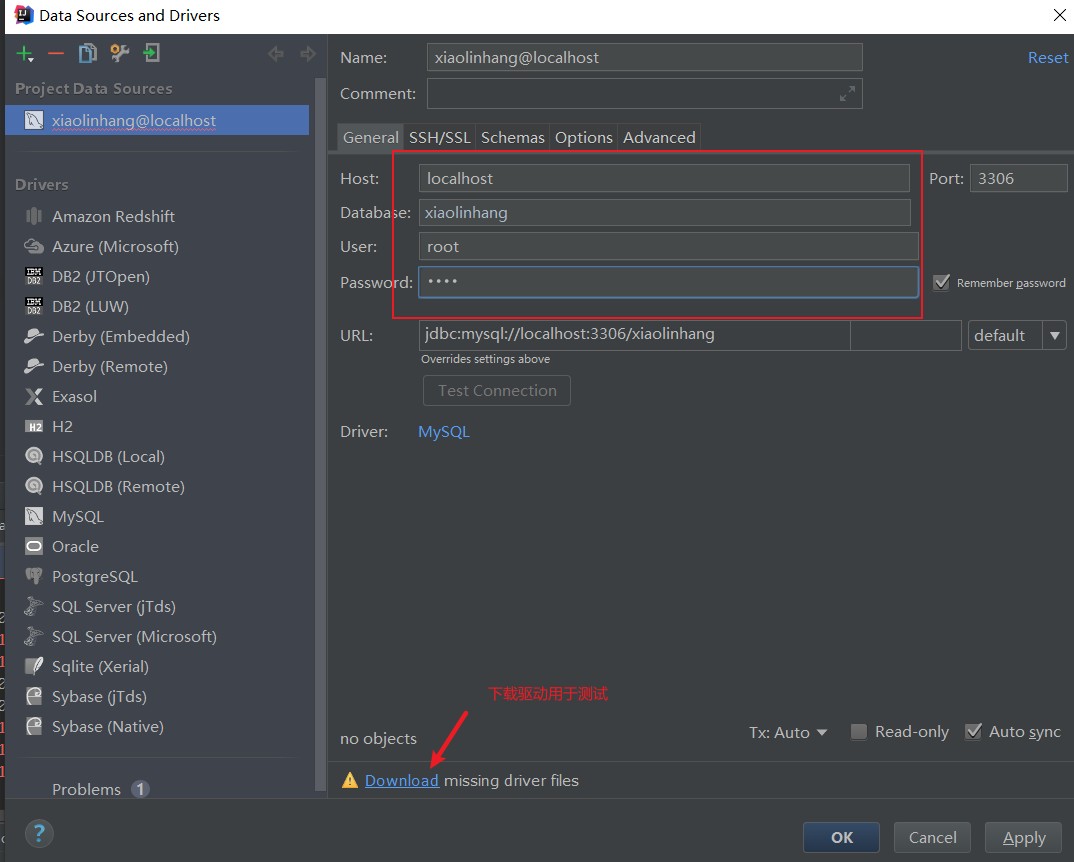1074x862 pixels.
Task: Open the add data source dropdown arrow
Action: (31, 60)
